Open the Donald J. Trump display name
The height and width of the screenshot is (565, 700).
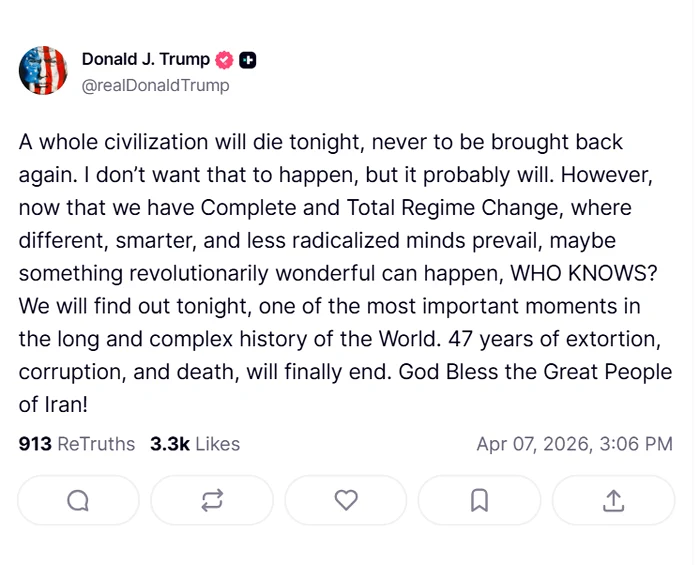146,60
